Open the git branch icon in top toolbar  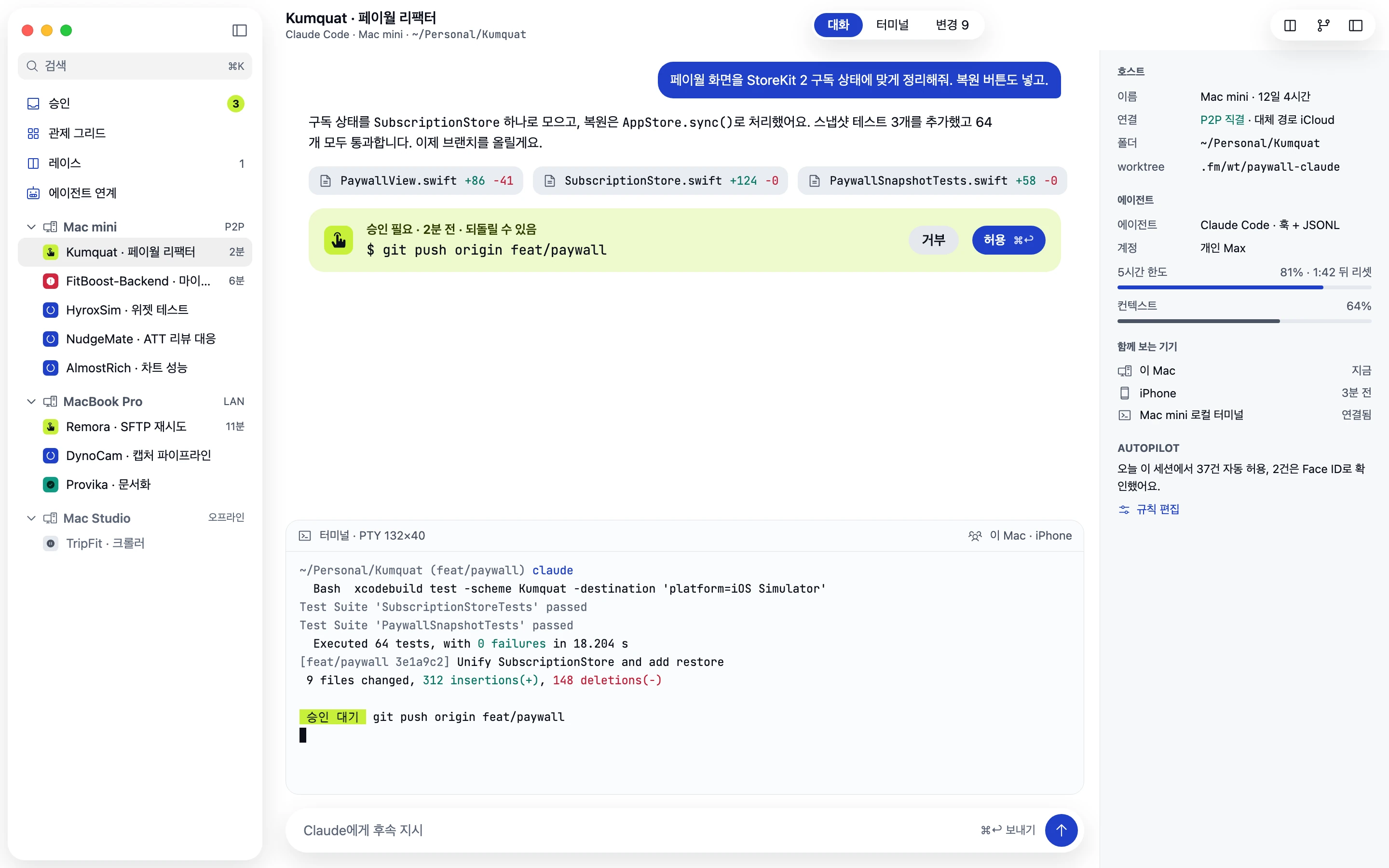(x=1323, y=25)
